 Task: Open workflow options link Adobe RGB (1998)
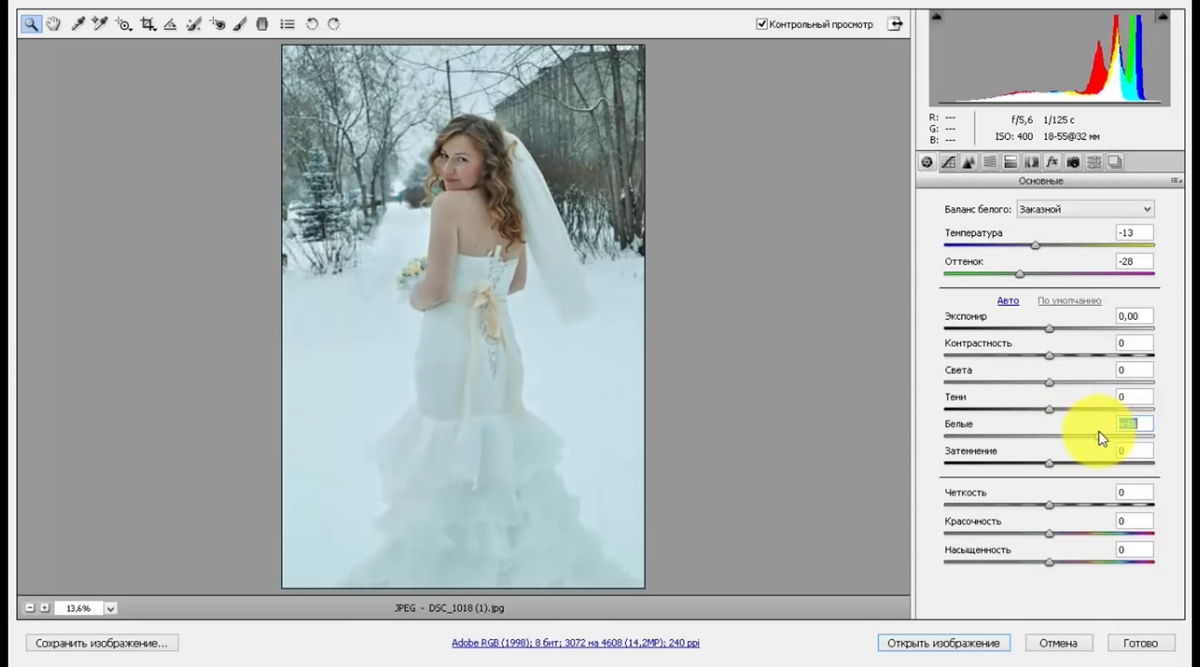[576, 643]
